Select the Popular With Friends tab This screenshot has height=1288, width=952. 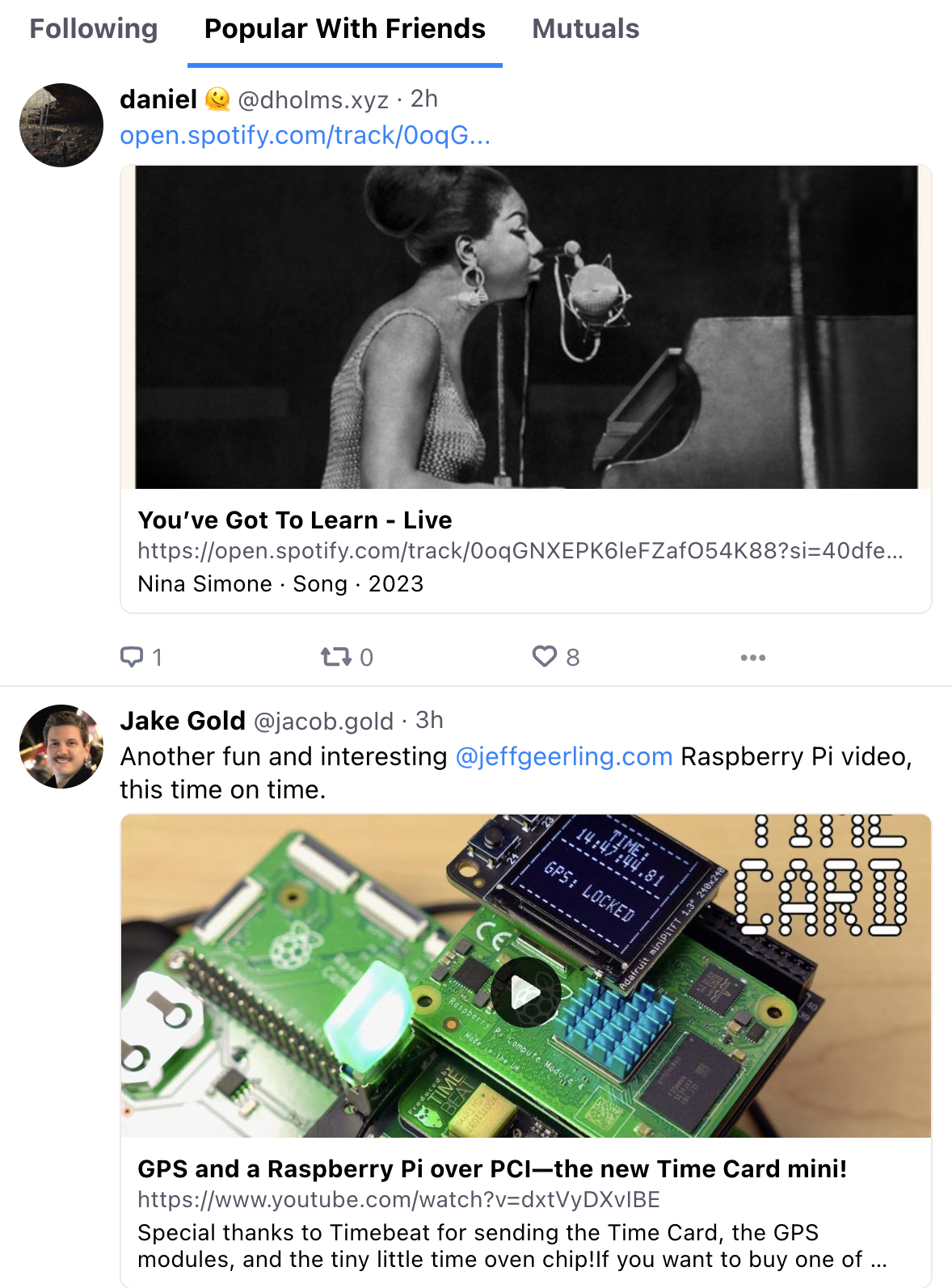(x=344, y=29)
